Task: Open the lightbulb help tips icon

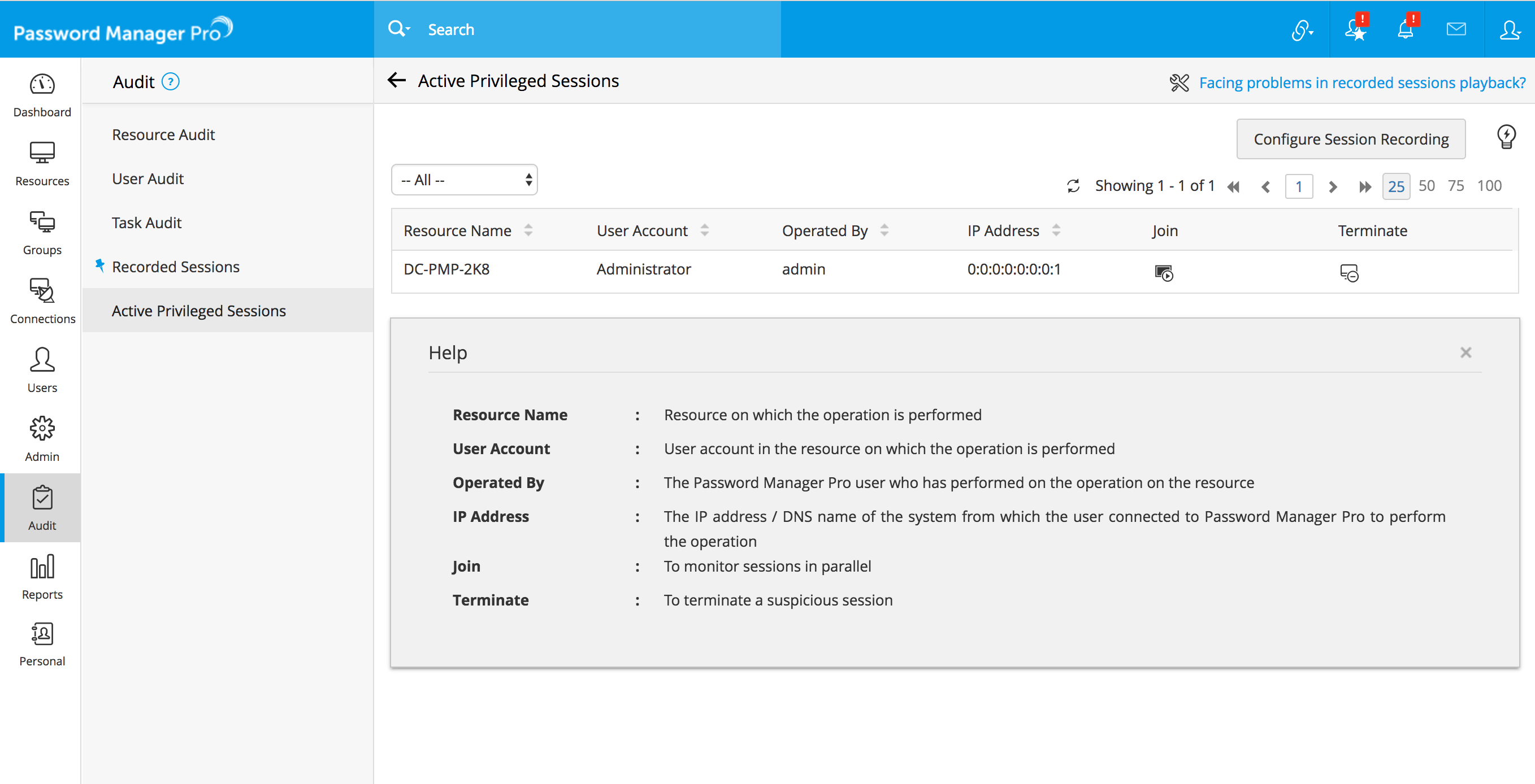Action: pos(1506,137)
